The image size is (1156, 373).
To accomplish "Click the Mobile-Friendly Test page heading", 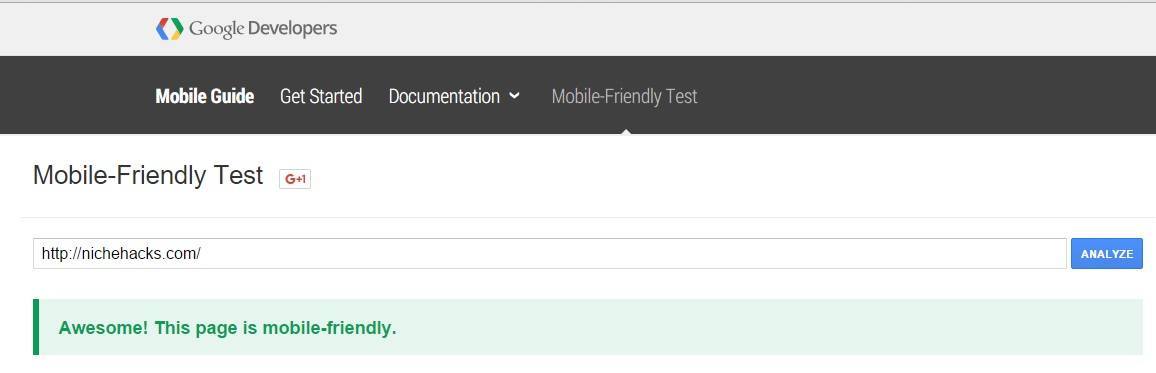I will pyautogui.click(x=148, y=175).
